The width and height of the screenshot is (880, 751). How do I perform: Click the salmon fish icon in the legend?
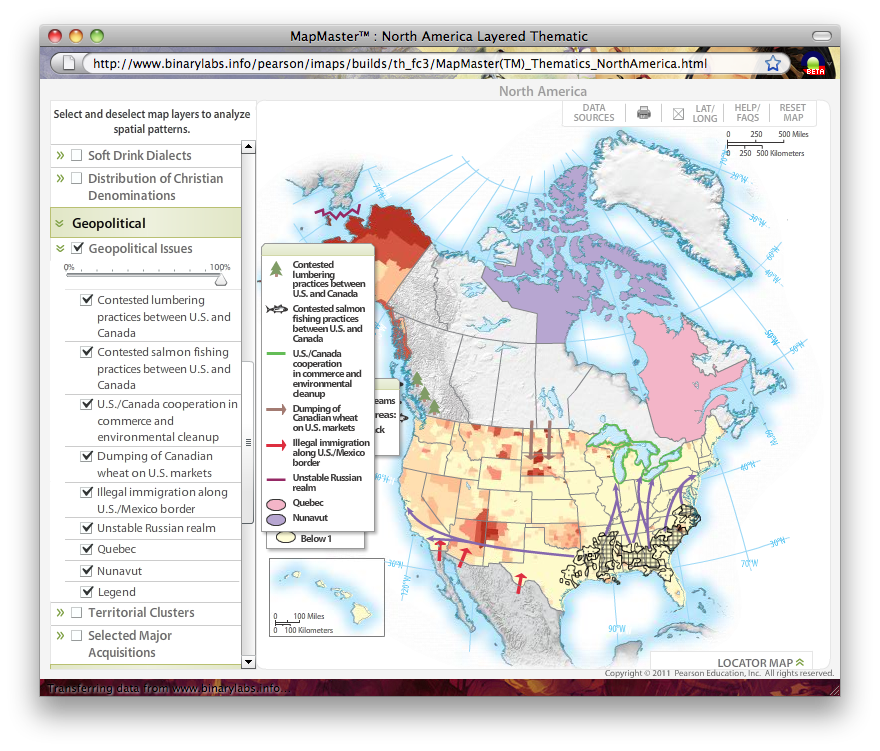276,310
